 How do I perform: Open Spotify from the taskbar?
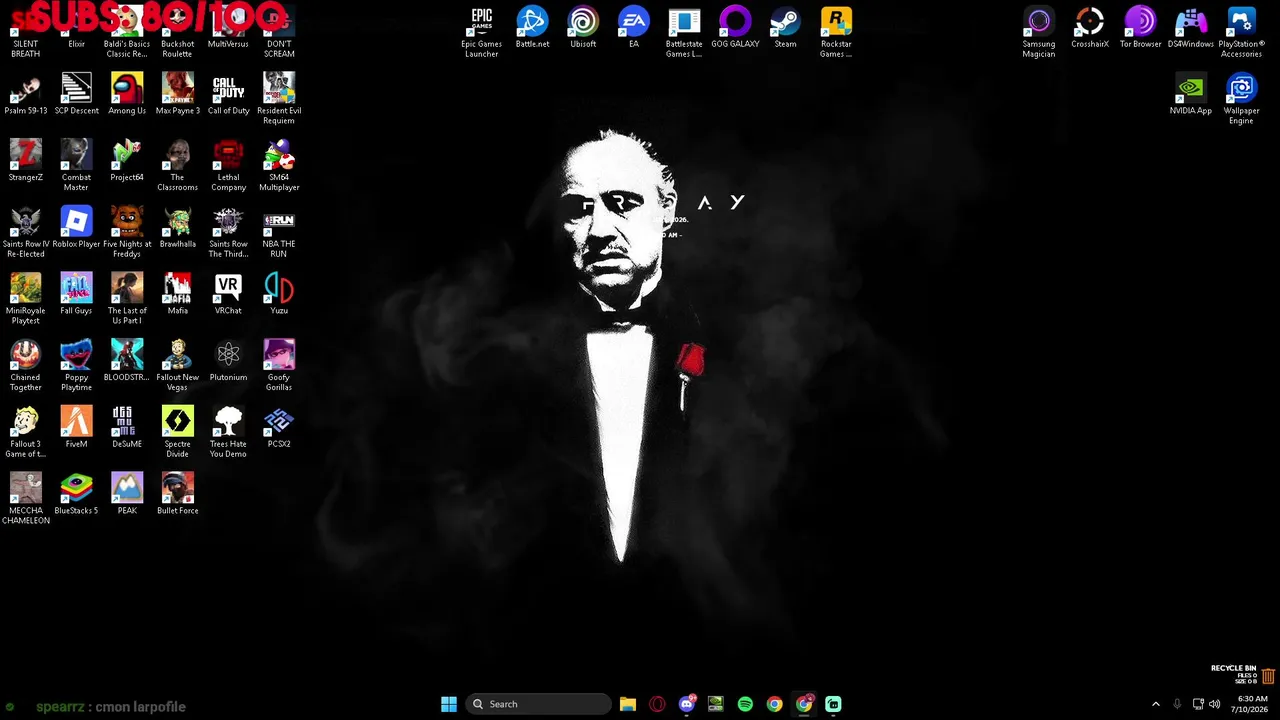pyautogui.click(x=745, y=704)
